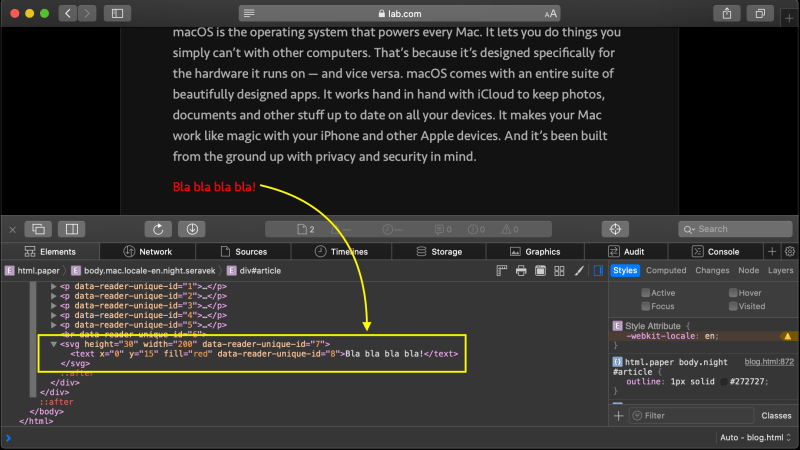800x450 pixels.
Task: Expand the p data-reader-unique-id="3" node
Action: tap(54, 306)
